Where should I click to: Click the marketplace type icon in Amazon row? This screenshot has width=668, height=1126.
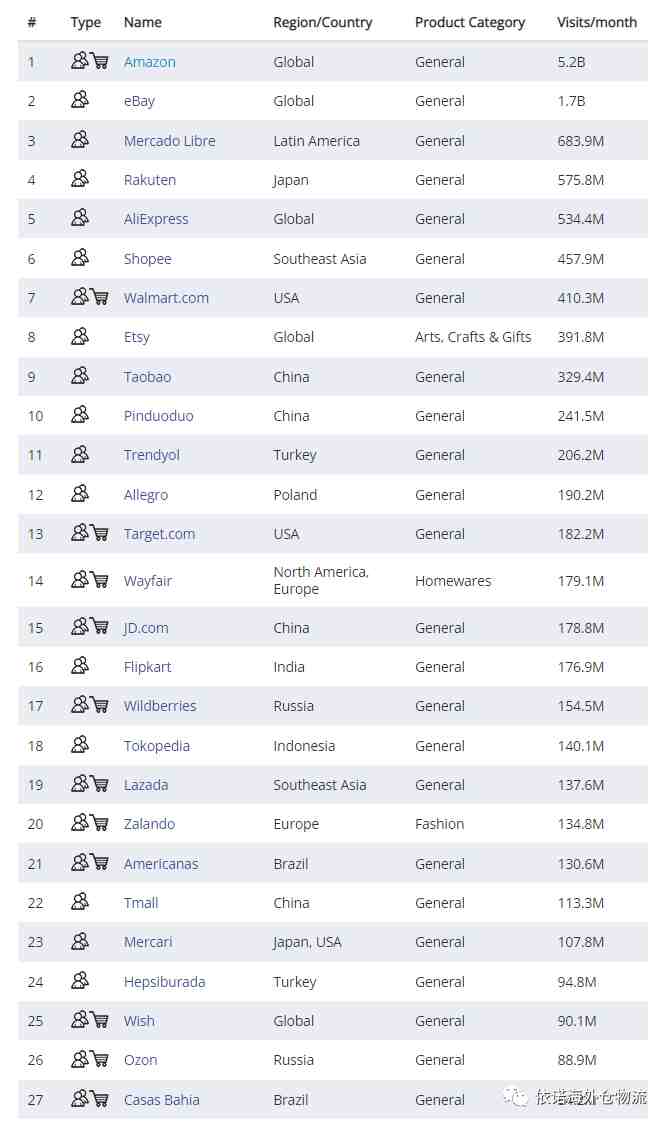(80, 61)
